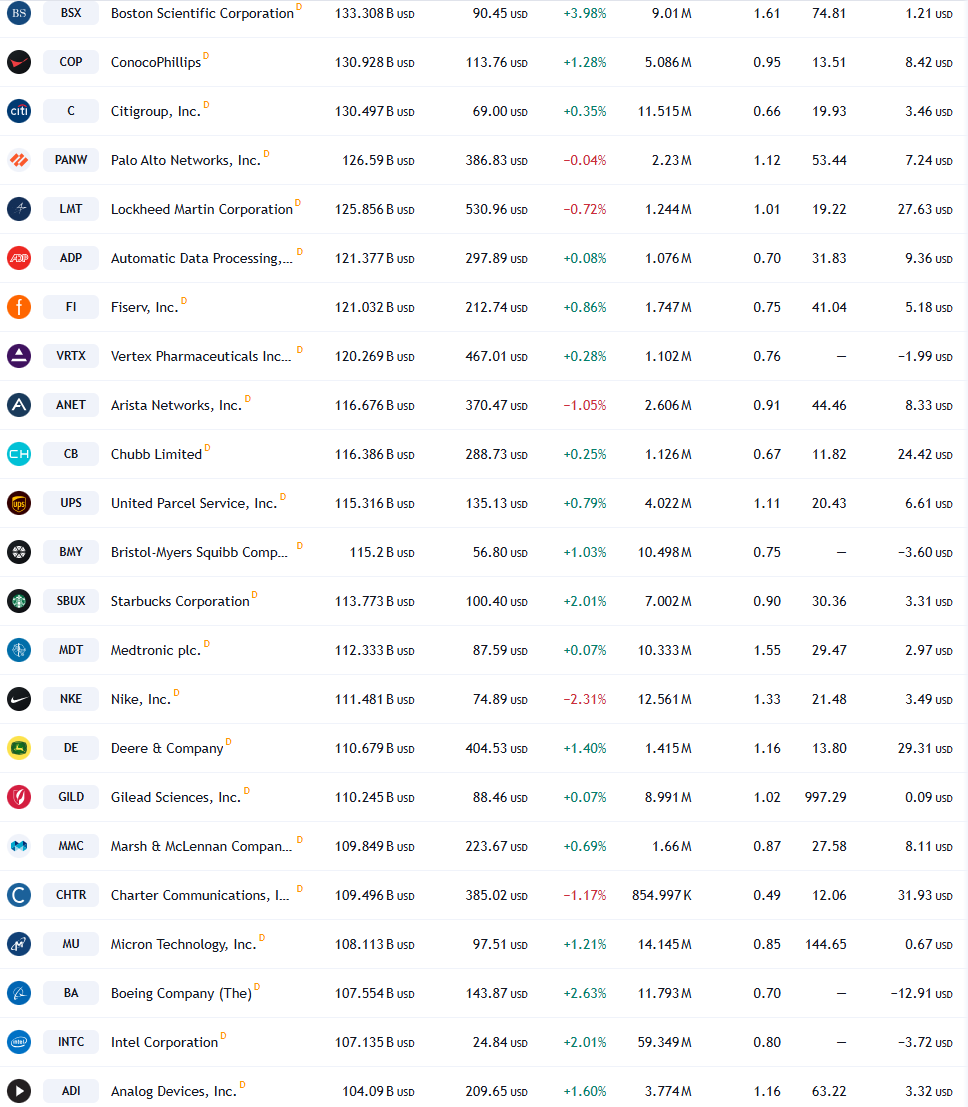The image size is (968, 1107).
Task: Click the Boeing logo icon
Action: coord(19,993)
